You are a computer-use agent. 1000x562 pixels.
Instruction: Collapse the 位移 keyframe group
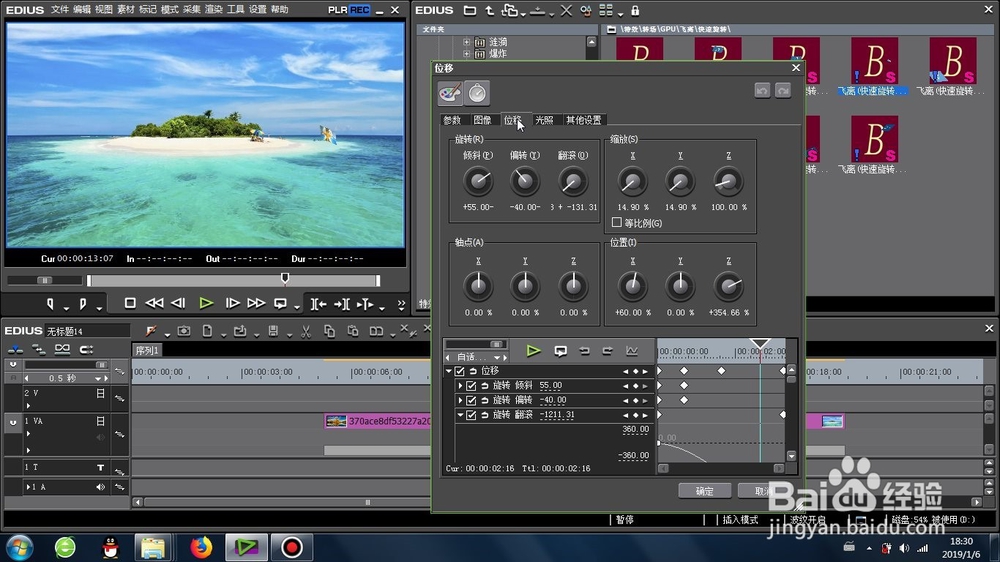448,371
